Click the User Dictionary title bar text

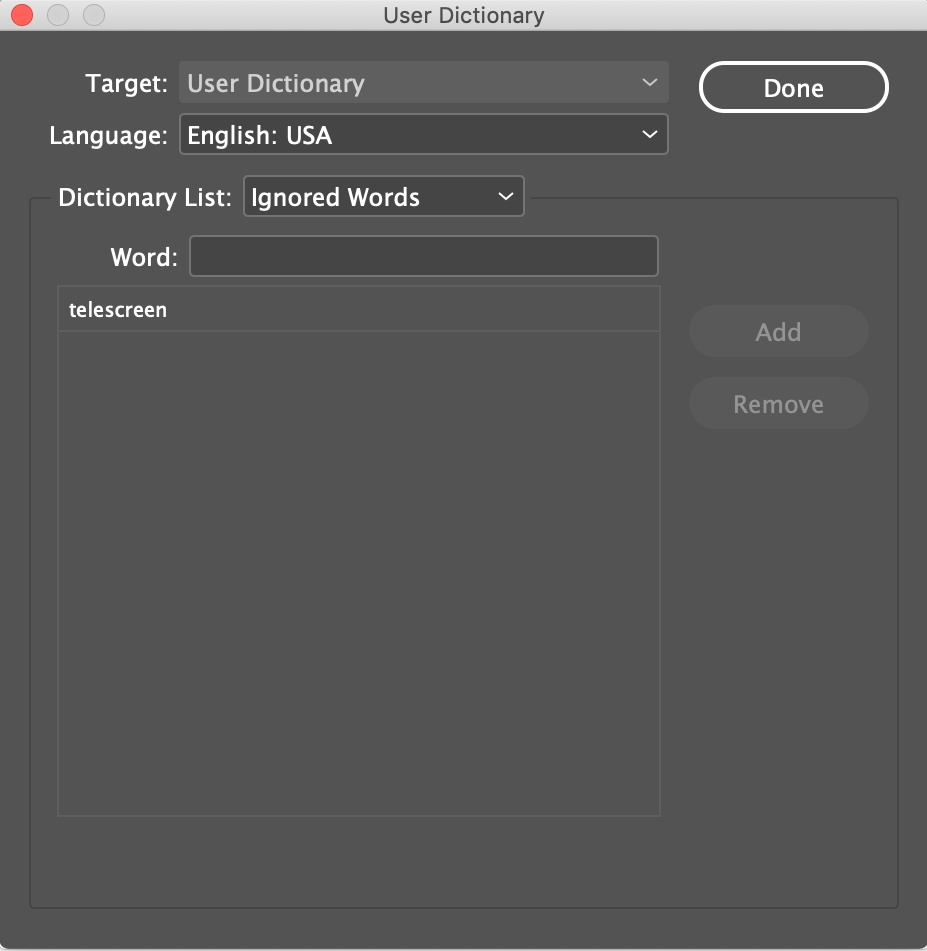463,15
